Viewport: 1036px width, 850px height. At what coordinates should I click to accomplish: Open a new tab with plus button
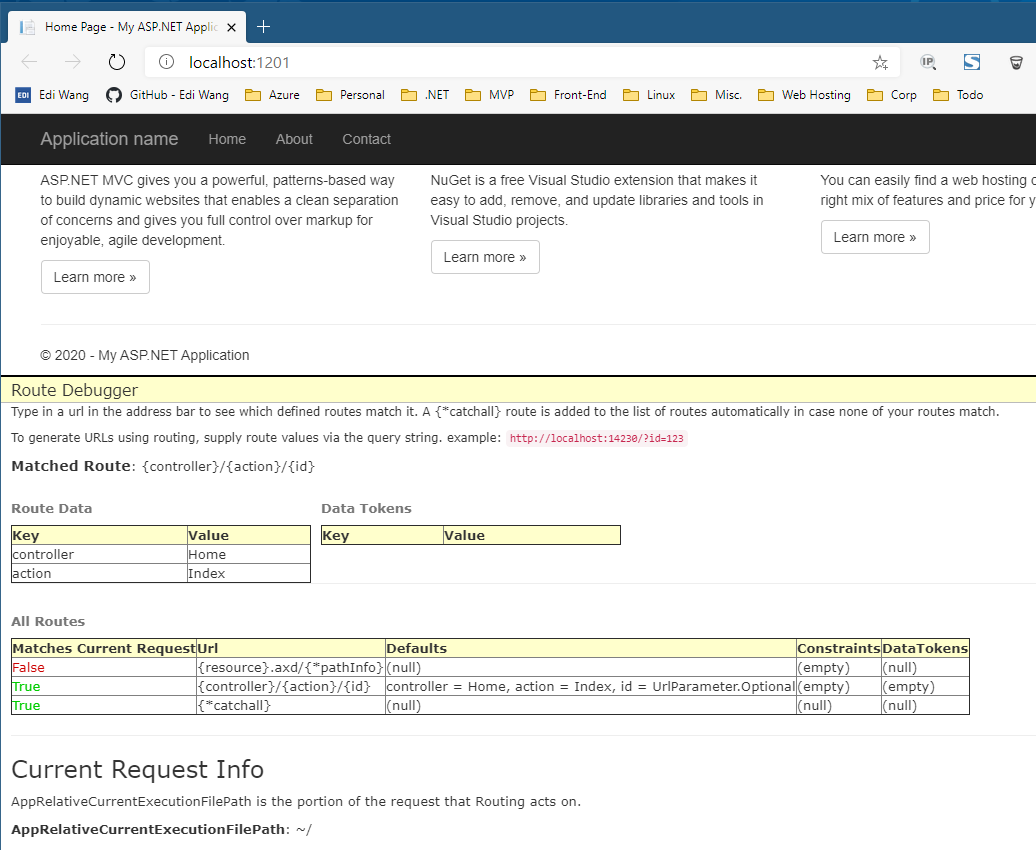pos(263,26)
